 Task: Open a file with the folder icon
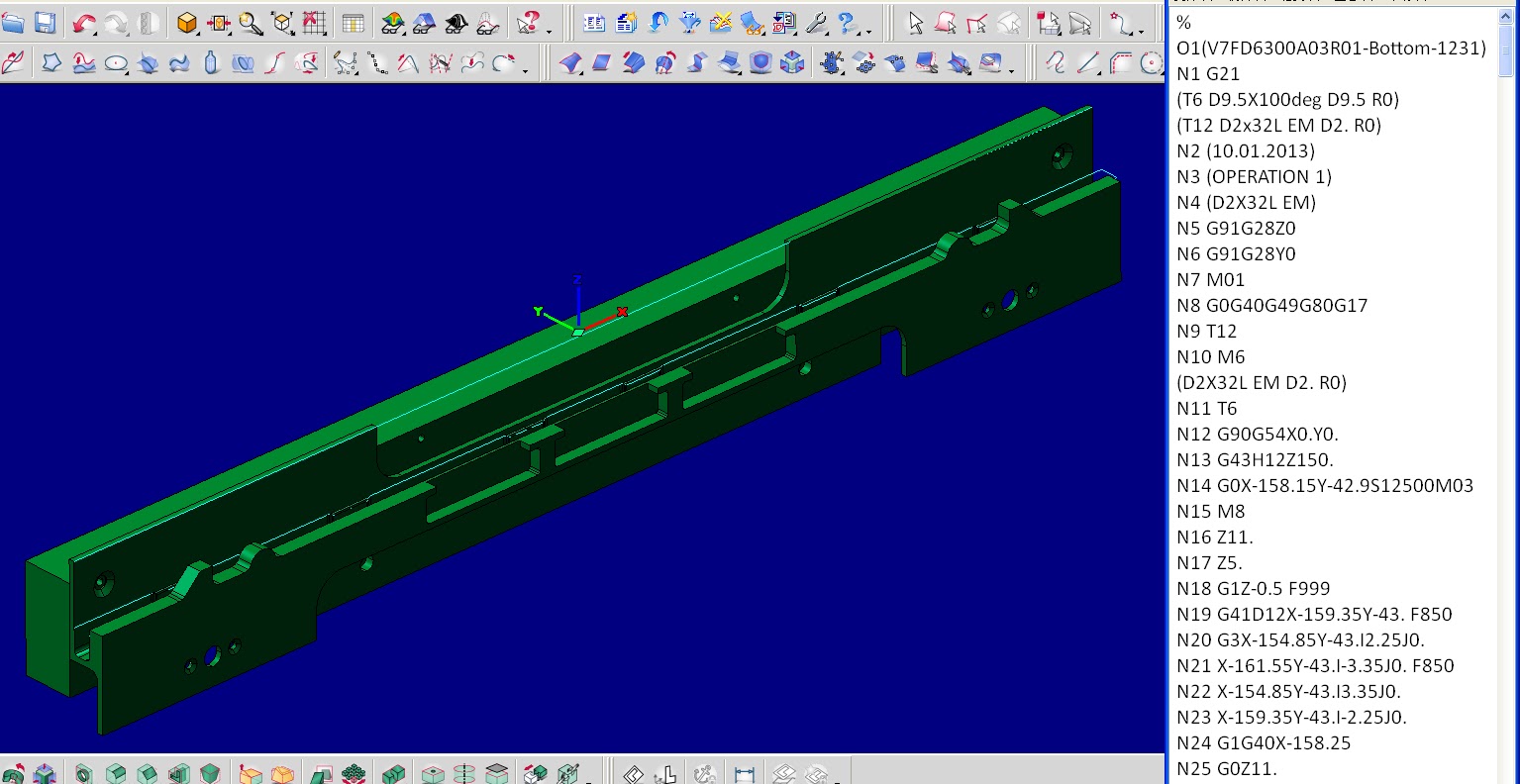[x=13, y=23]
